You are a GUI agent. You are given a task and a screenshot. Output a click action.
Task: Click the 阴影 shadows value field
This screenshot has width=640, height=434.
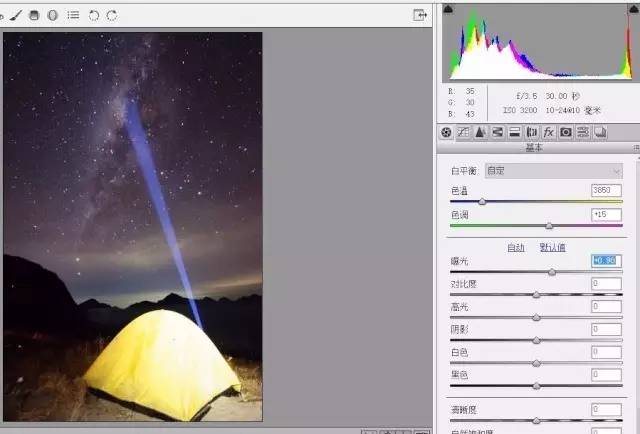[x=607, y=329]
